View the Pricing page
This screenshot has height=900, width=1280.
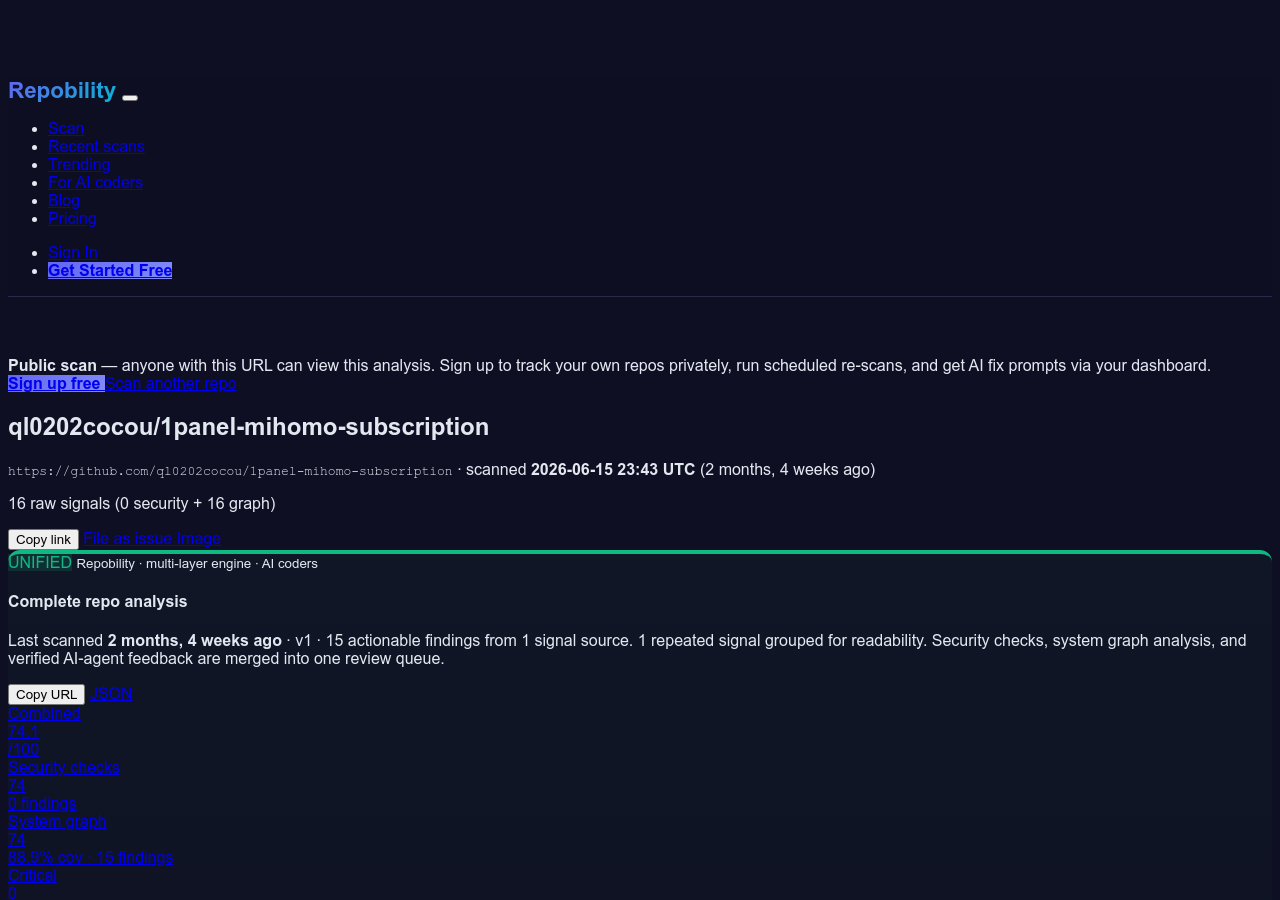pyautogui.click(x=72, y=218)
